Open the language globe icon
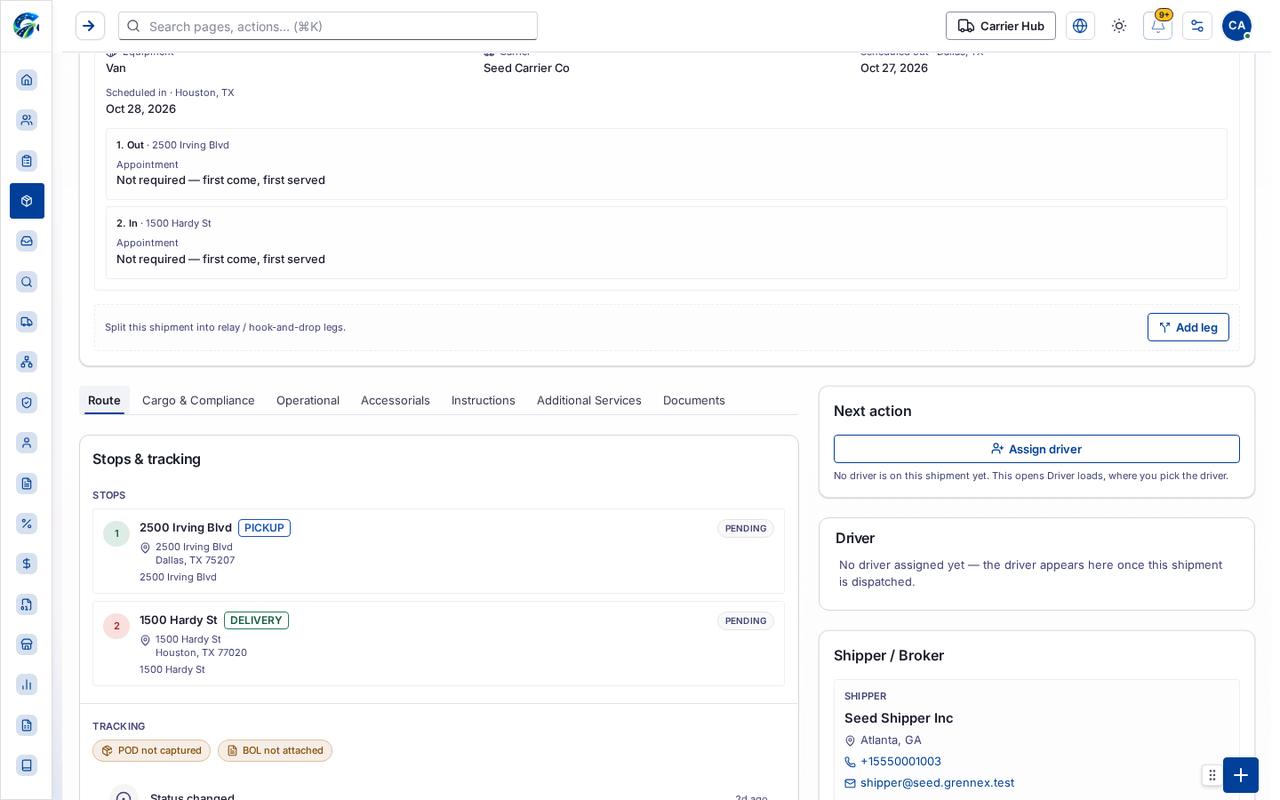This screenshot has width=1280, height=800. [1080, 26]
